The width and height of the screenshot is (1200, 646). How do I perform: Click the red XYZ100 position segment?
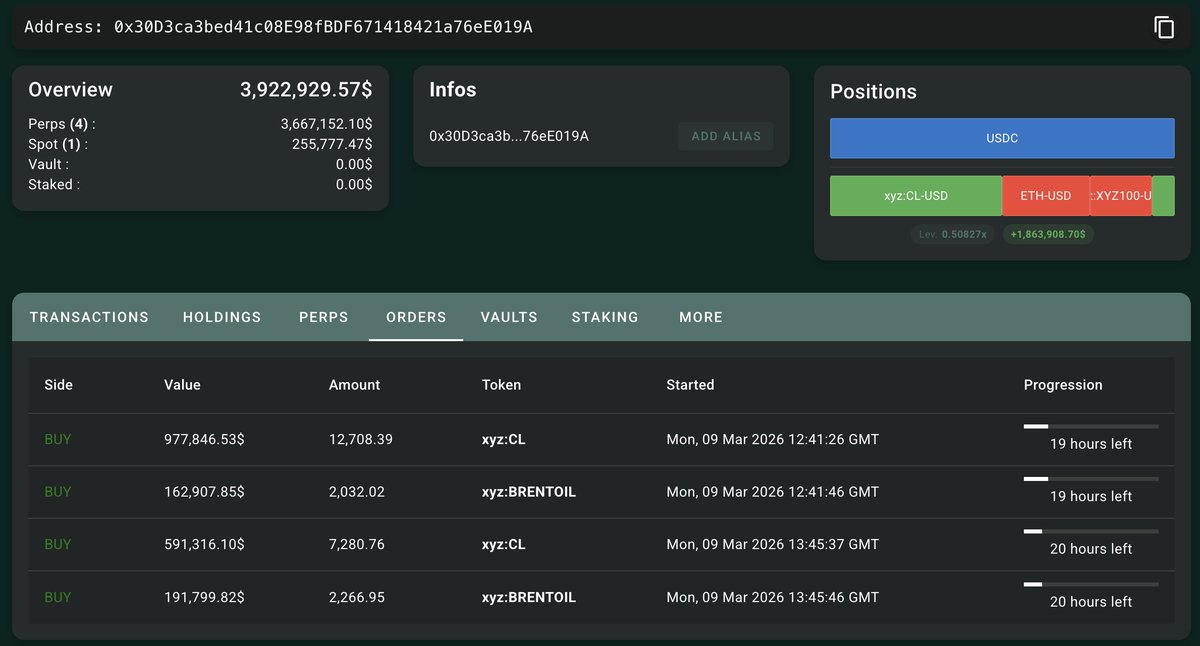pyautogui.click(x=1120, y=196)
